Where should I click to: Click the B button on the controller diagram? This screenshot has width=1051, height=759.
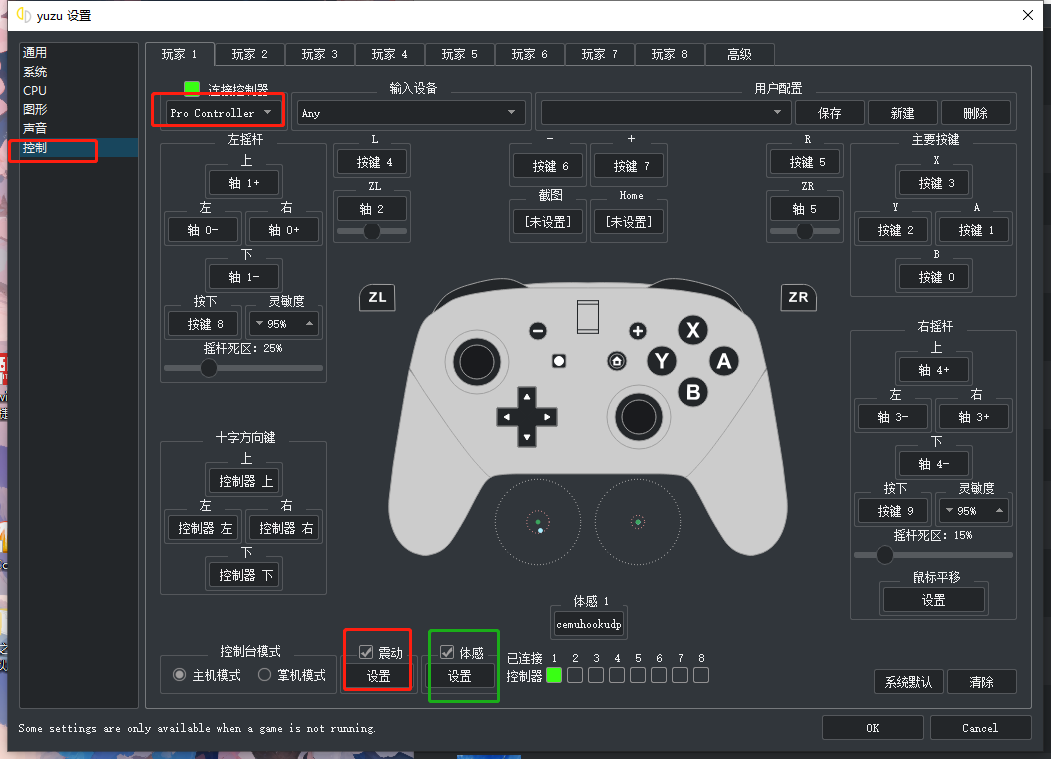[x=693, y=392]
